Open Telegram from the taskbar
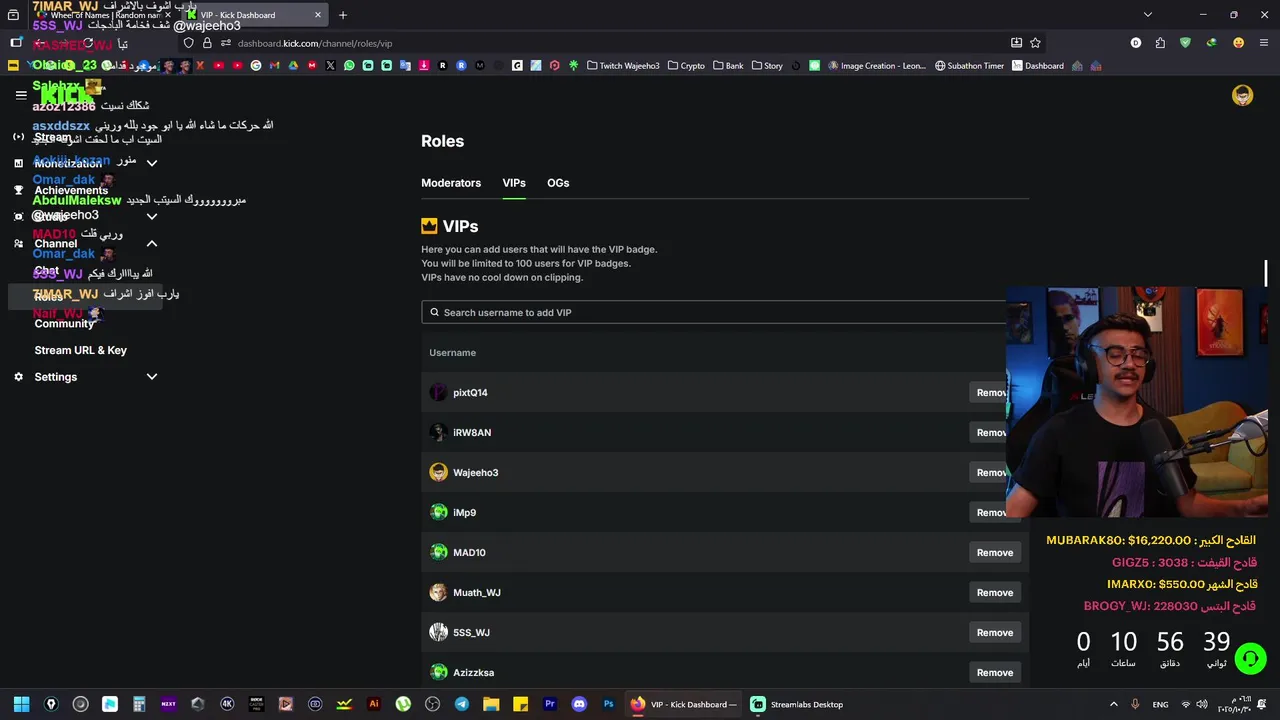 (x=461, y=704)
